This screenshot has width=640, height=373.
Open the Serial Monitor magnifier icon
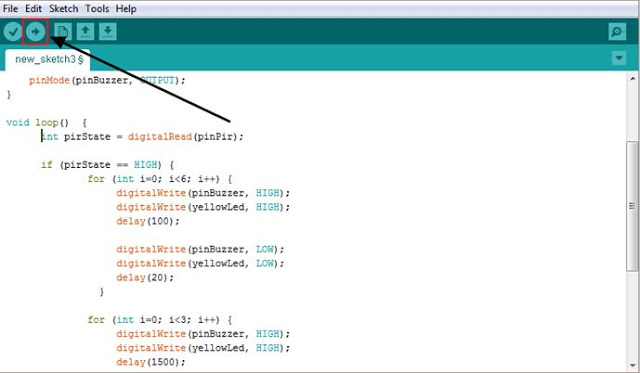(x=617, y=31)
